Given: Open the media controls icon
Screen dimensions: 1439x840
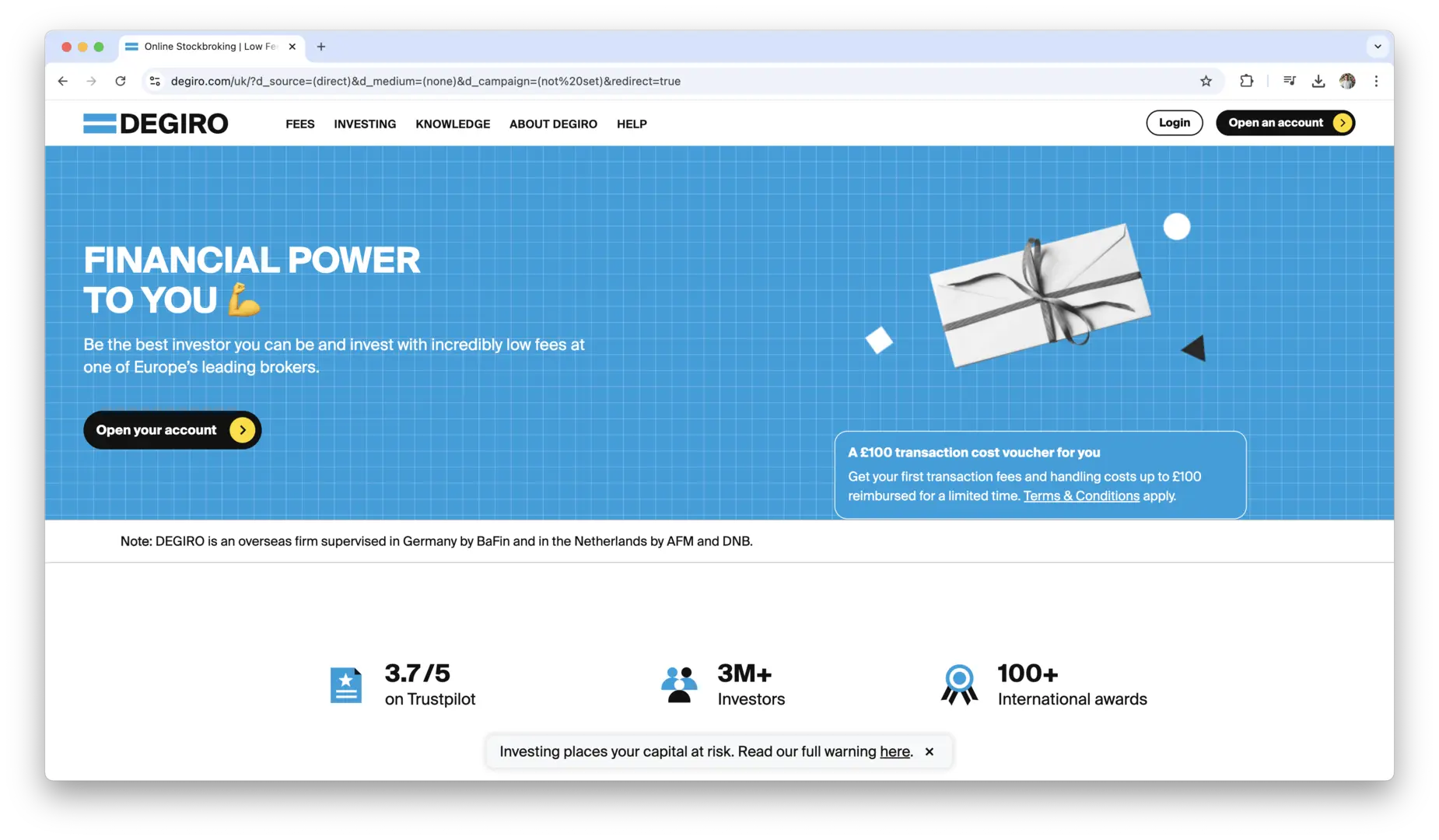Looking at the screenshot, I should pyautogui.click(x=1289, y=81).
